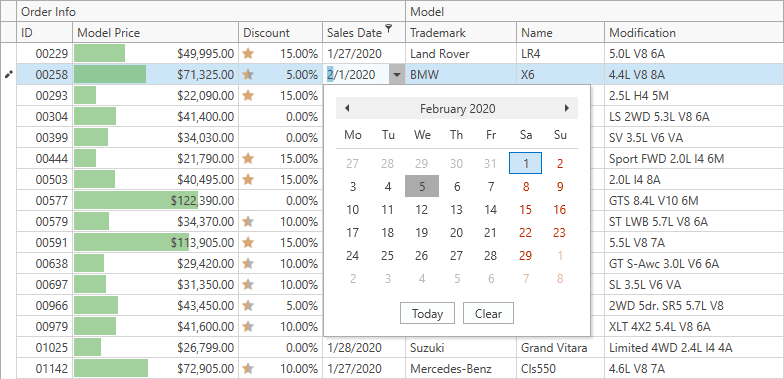Select February 29 in calendar
The width and height of the screenshot is (784, 379).
point(526,256)
